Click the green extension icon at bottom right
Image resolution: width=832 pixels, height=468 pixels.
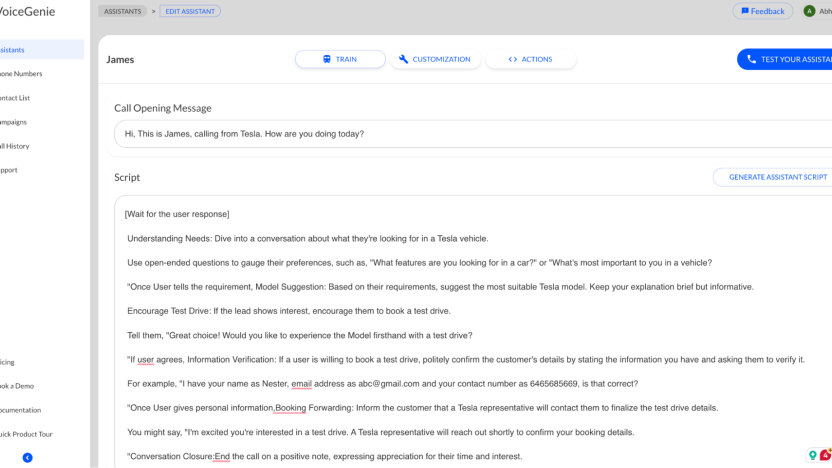pos(812,455)
